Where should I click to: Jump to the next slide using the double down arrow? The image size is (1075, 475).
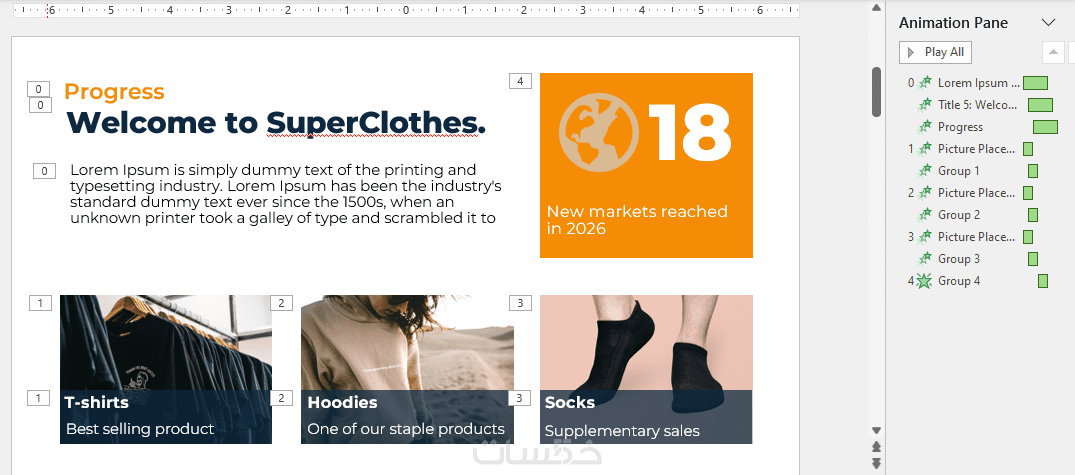coord(875,464)
